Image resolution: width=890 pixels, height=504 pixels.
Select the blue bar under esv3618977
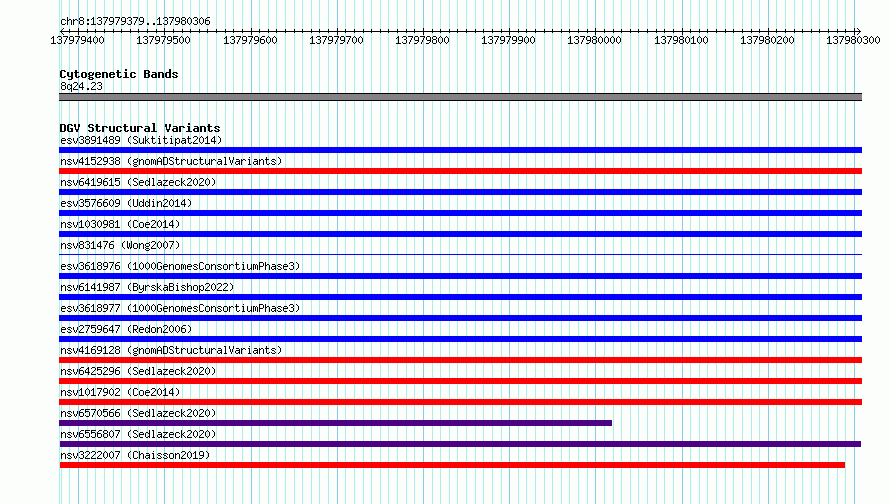tap(460, 318)
